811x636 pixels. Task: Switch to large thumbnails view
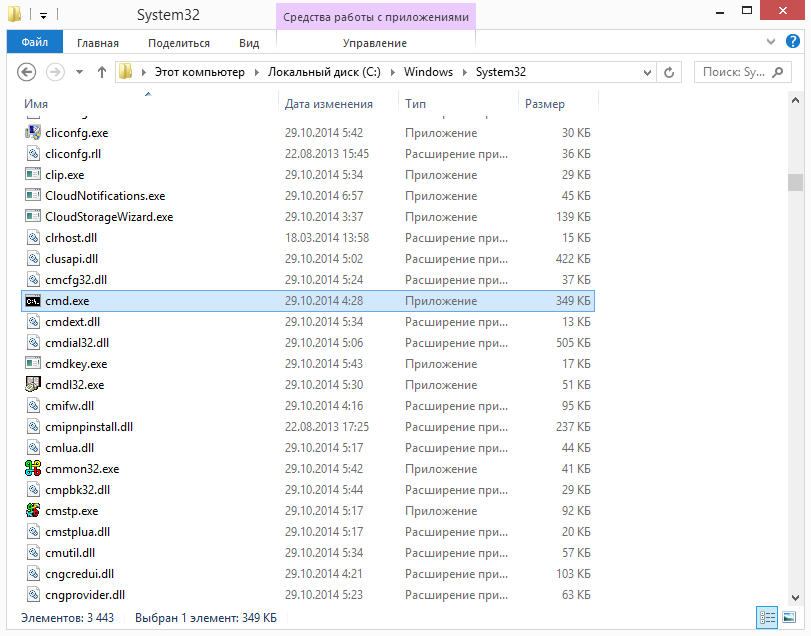789,617
